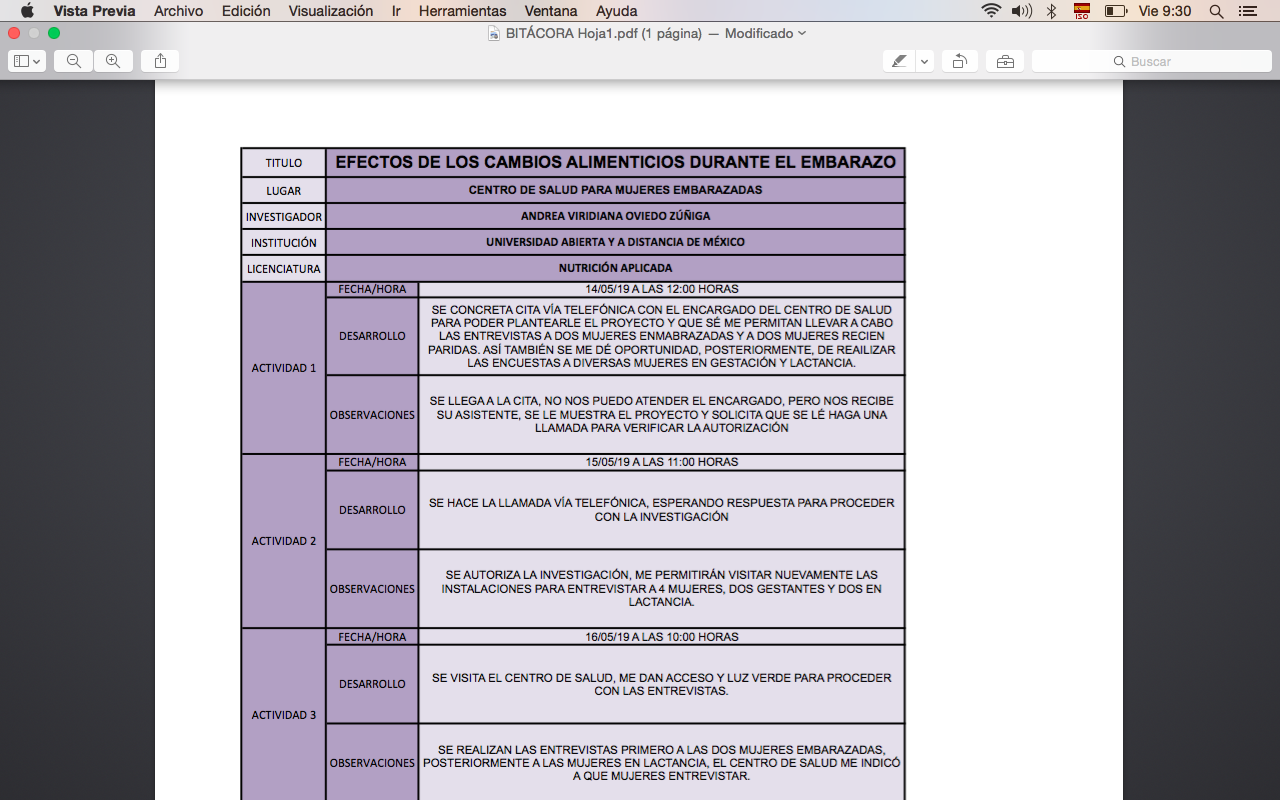
Task: Open the Herramientas menu
Action: pos(462,11)
